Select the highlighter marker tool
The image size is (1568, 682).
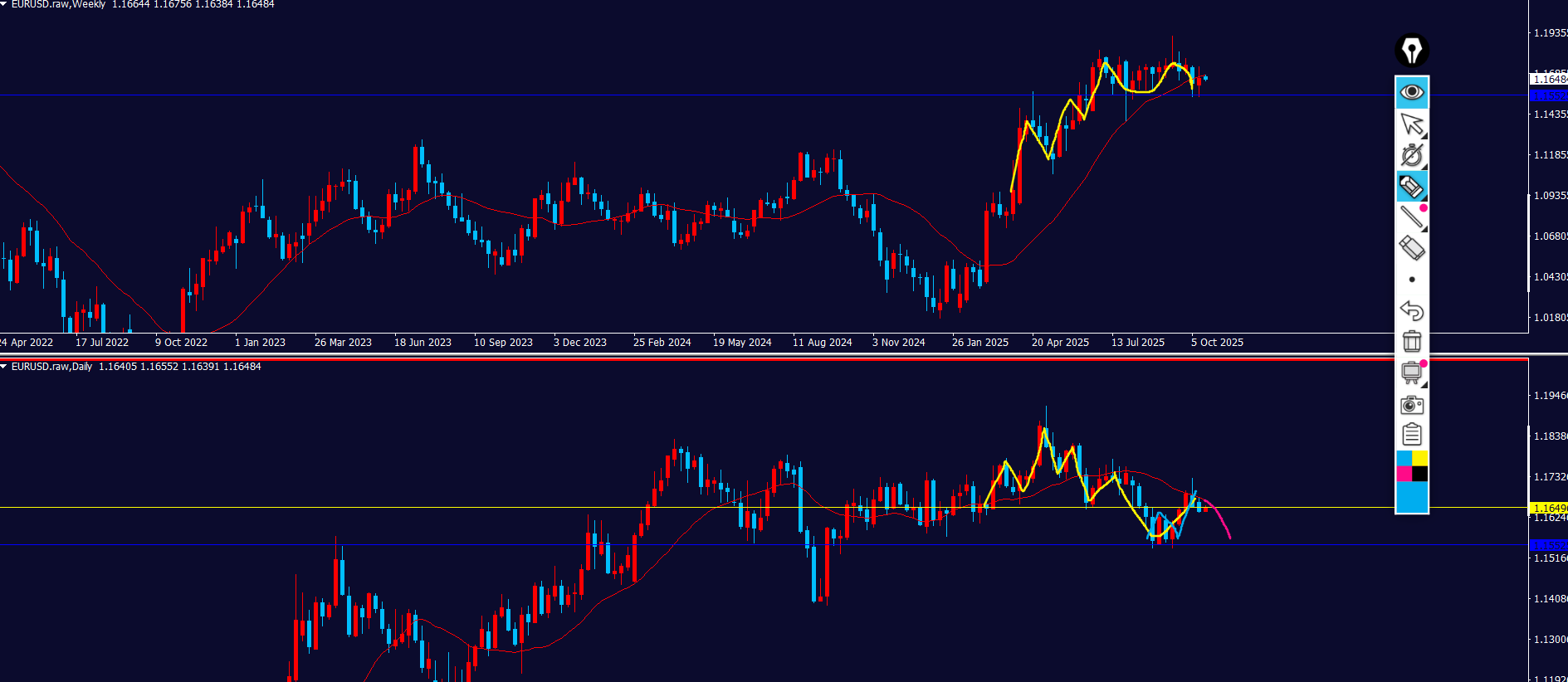1411,187
